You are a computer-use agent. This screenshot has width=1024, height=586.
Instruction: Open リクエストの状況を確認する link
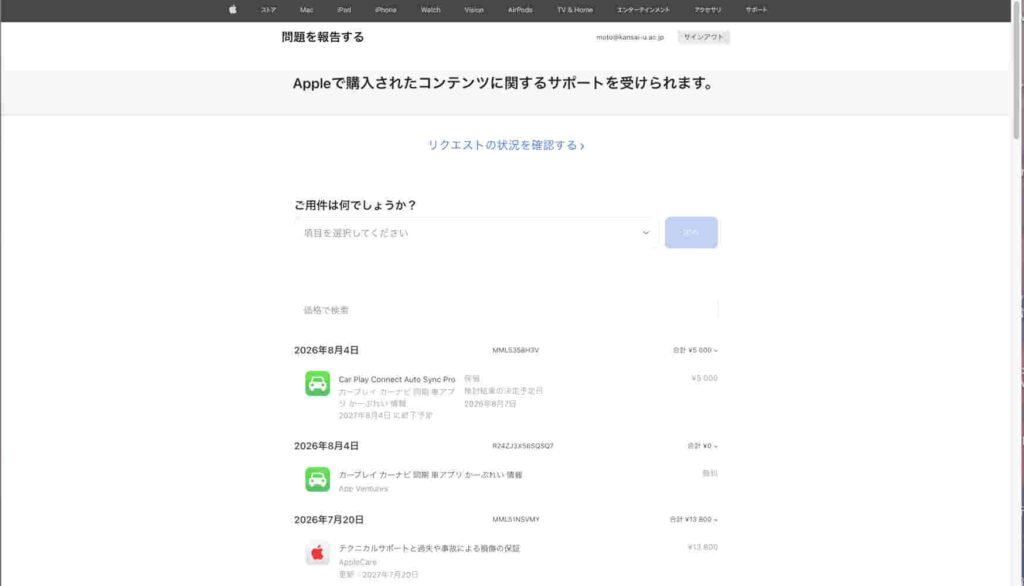tap(505, 145)
